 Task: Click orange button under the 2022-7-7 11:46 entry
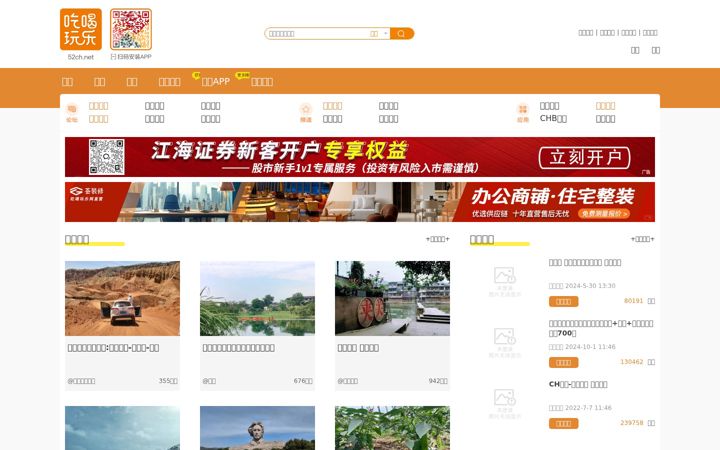pyautogui.click(x=563, y=423)
